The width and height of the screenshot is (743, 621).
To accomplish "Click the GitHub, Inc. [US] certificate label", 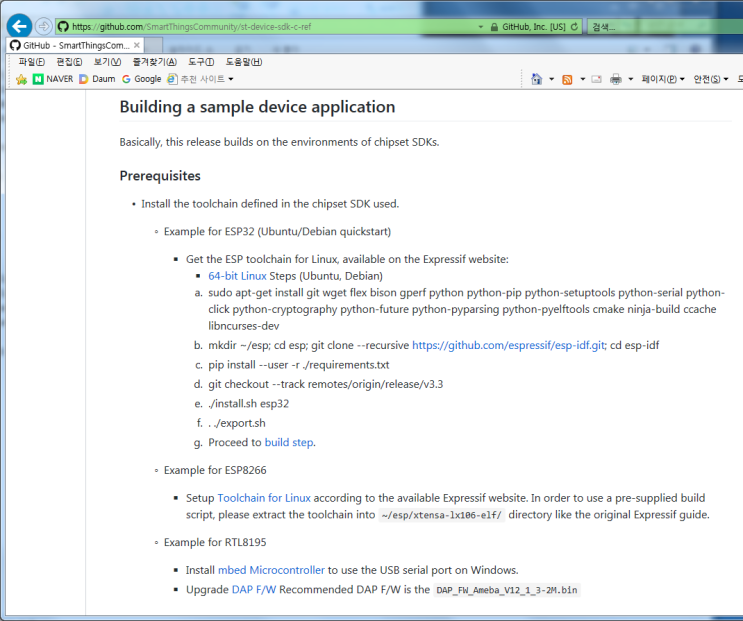I will [534, 27].
